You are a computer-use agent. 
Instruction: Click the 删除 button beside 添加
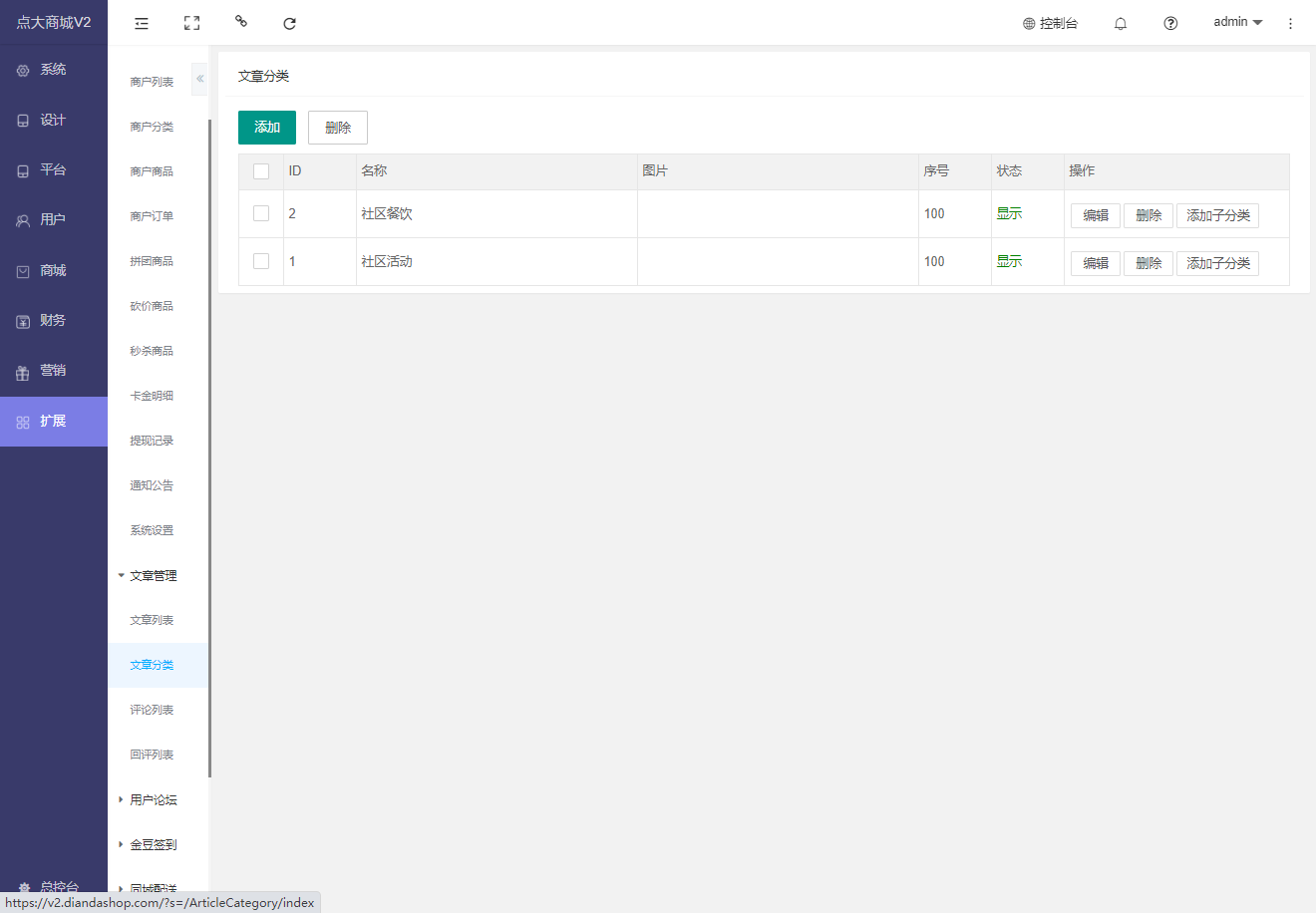[338, 128]
